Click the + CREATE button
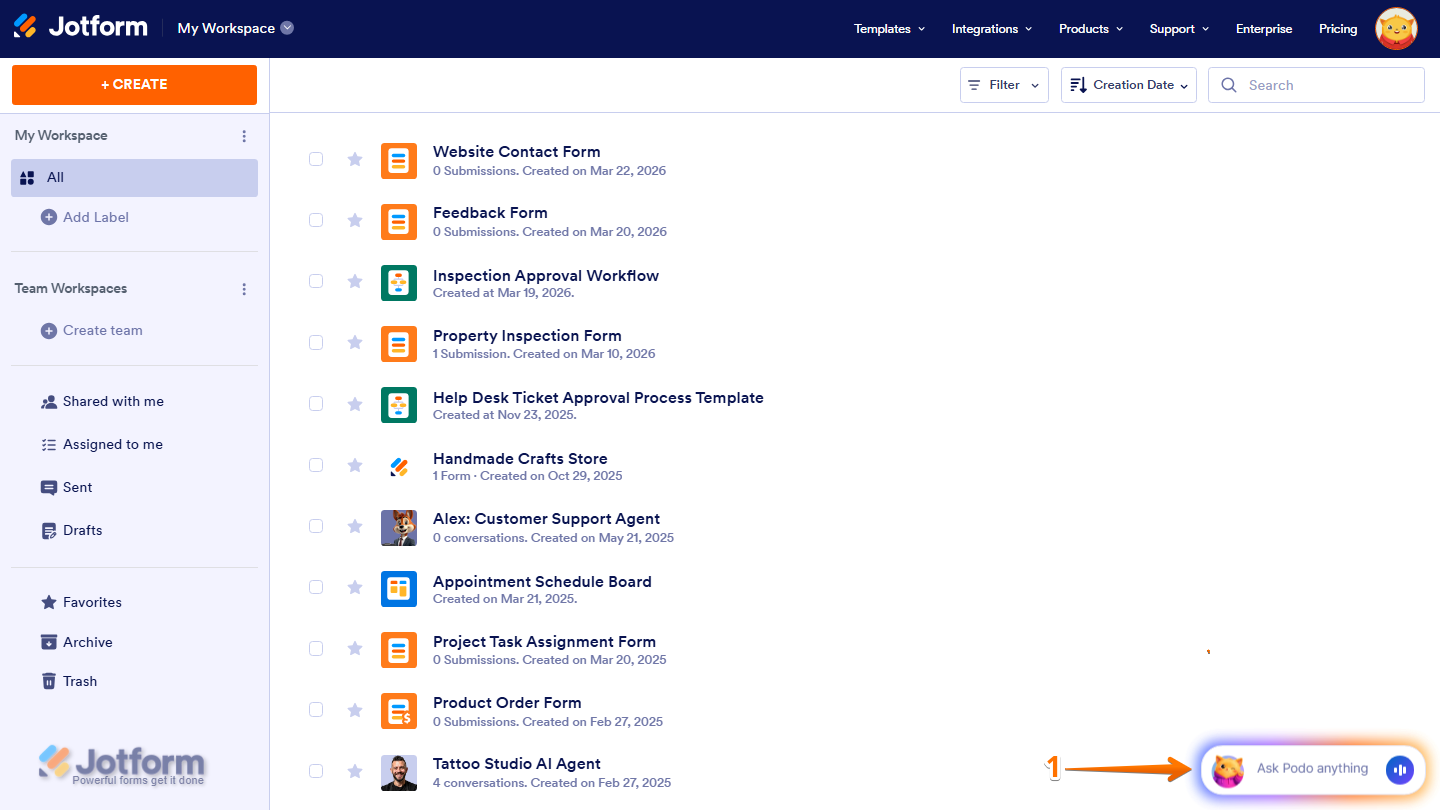 (134, 85)
